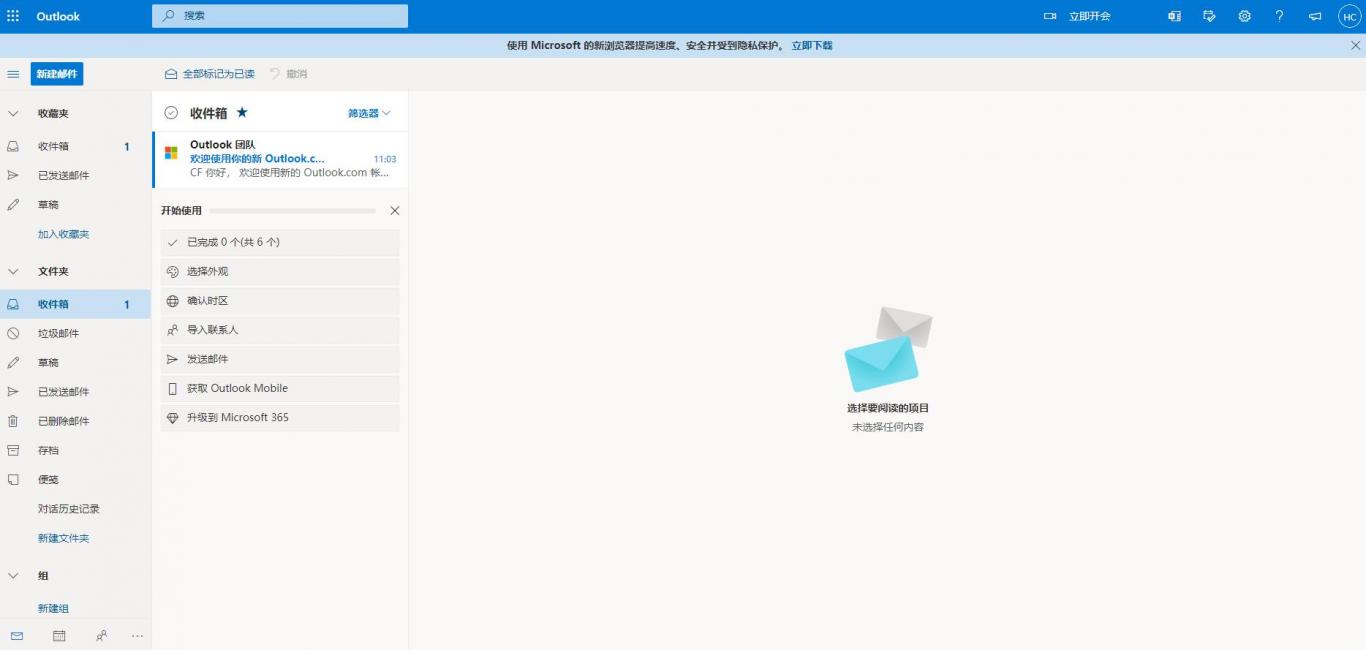The image size is (1366, 650).
Task: Open the more apps ellipsis at bottom
Action: pyautogui.click(x=137, y=635)
